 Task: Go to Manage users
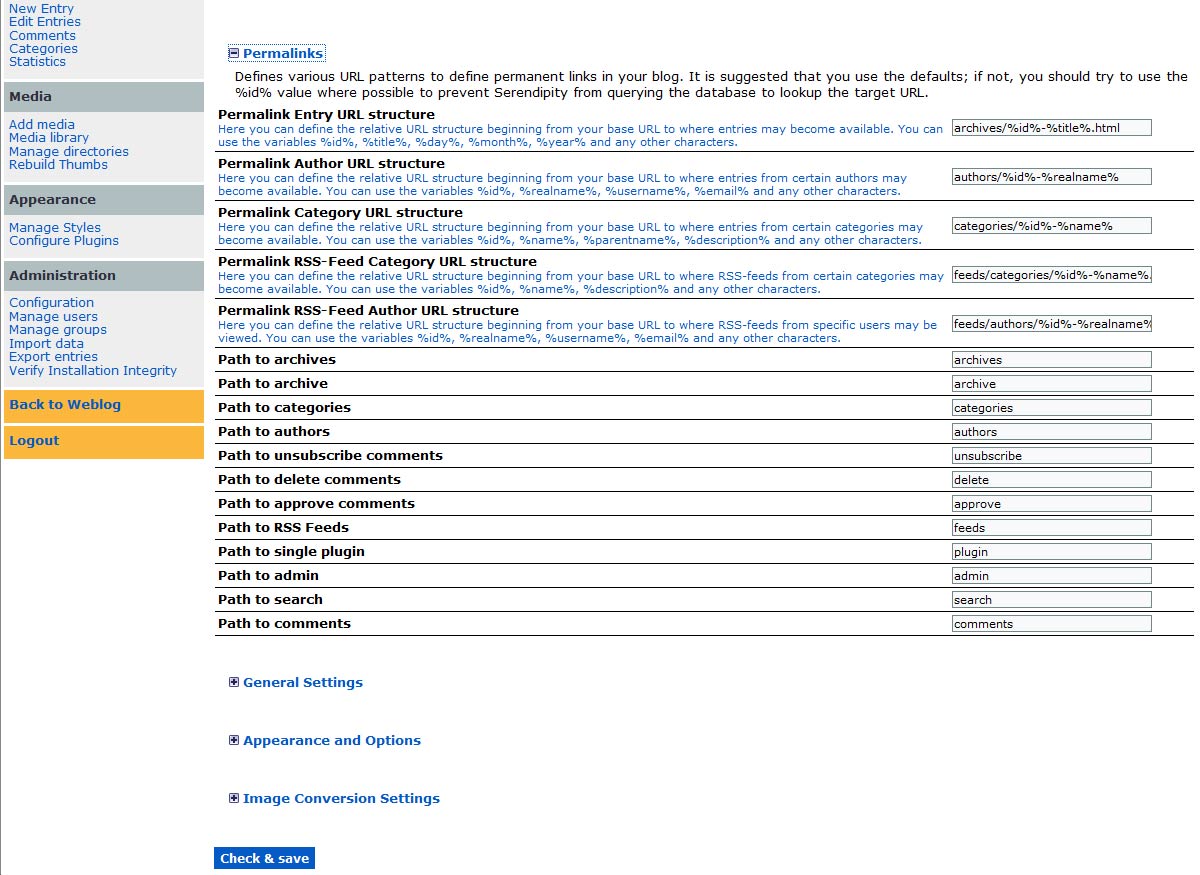[53, 316]
